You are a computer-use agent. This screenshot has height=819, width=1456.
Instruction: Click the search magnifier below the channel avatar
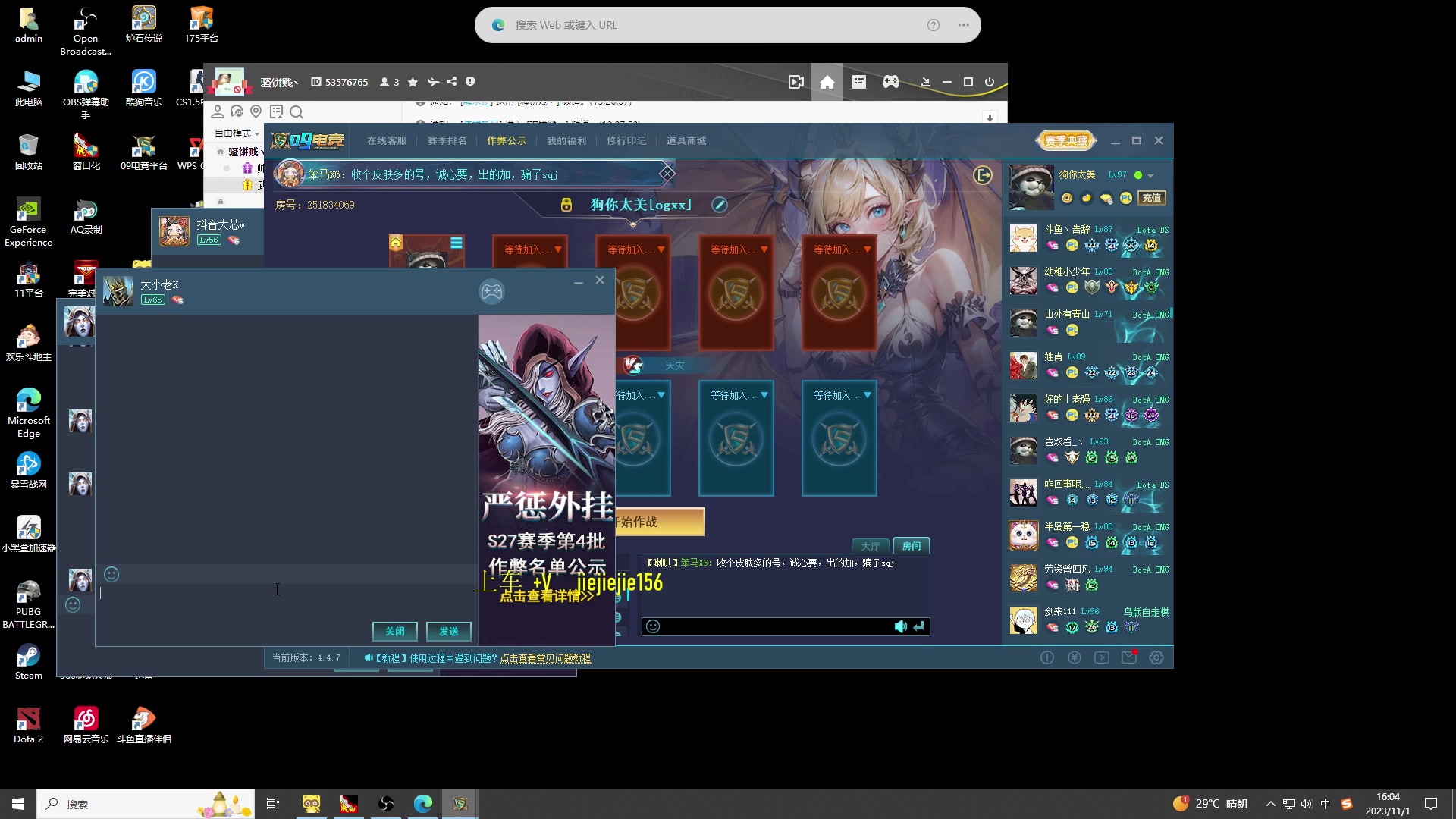[x=297, y=112]
